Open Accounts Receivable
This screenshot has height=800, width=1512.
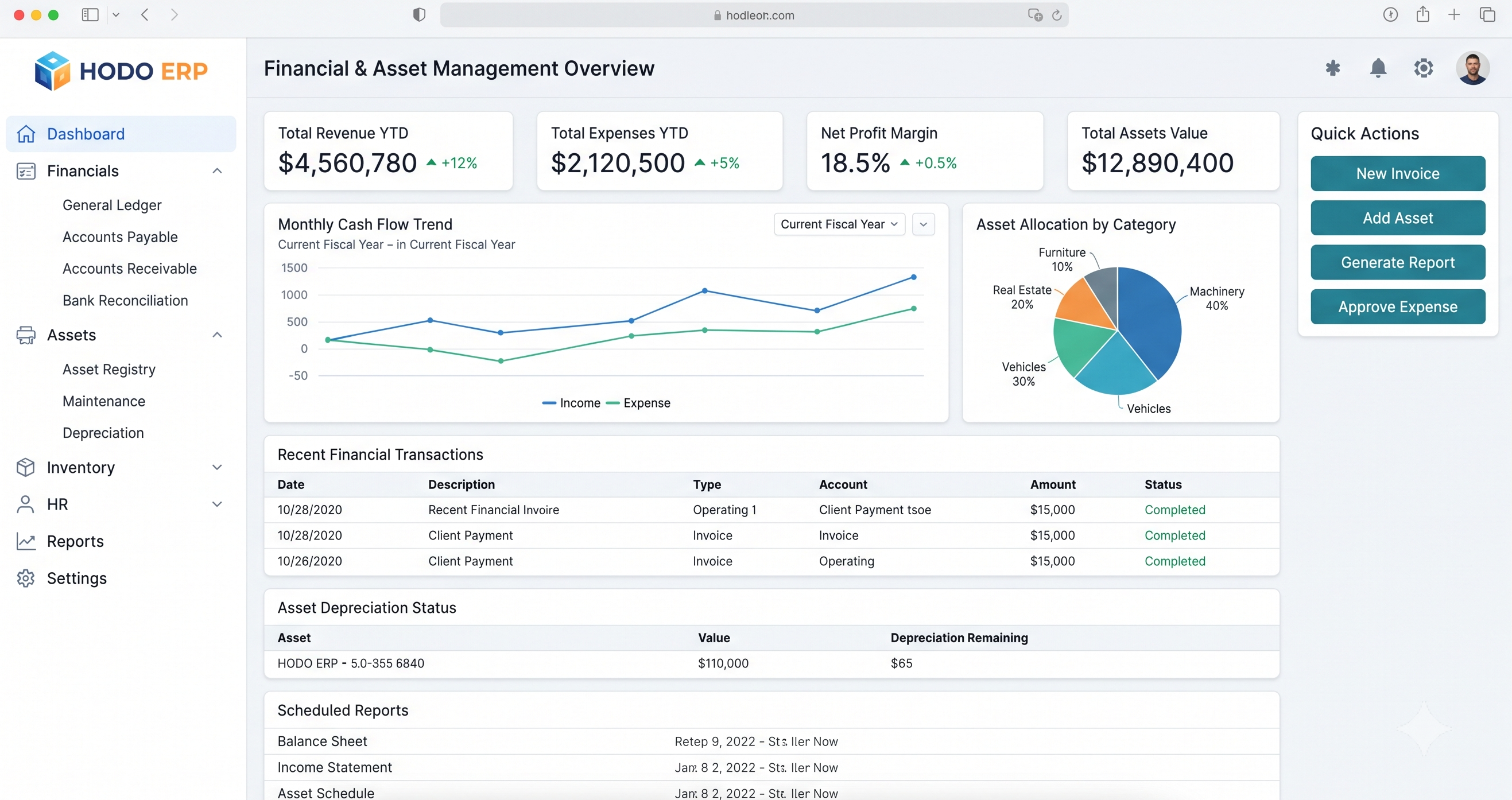(x=130, y=269)
